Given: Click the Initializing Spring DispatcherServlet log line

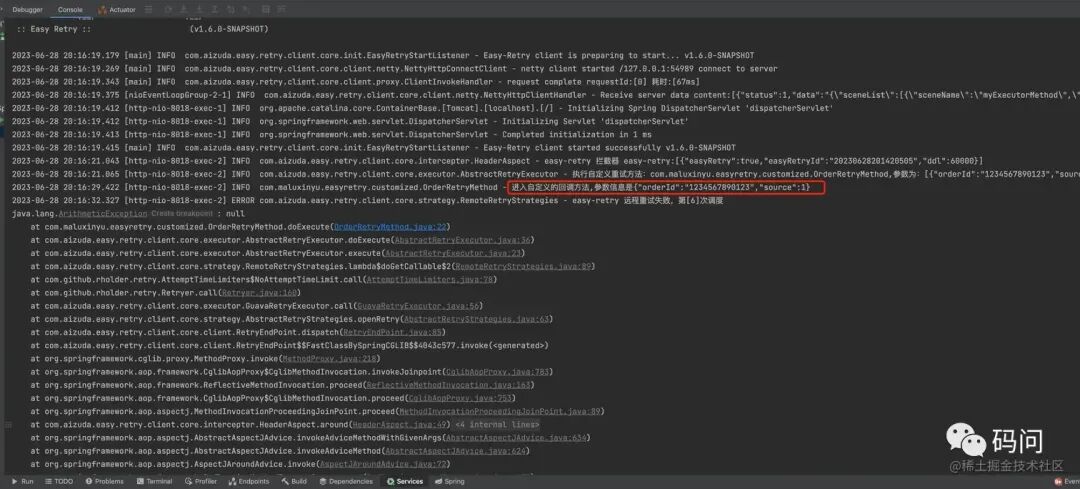Looking at the screenshot, I should (x=423, y=108).
